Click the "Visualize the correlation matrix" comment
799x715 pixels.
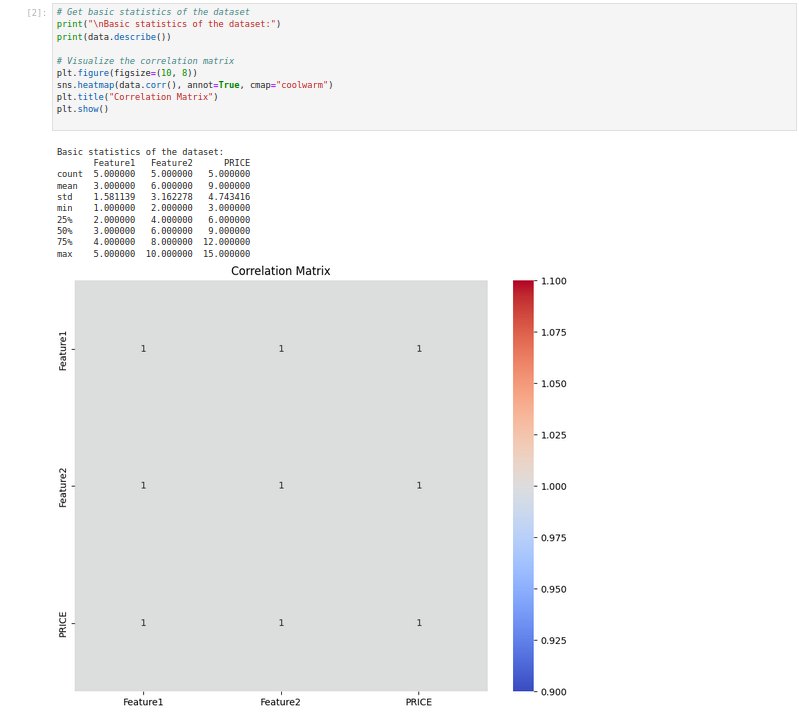click(x=145, y=61)
